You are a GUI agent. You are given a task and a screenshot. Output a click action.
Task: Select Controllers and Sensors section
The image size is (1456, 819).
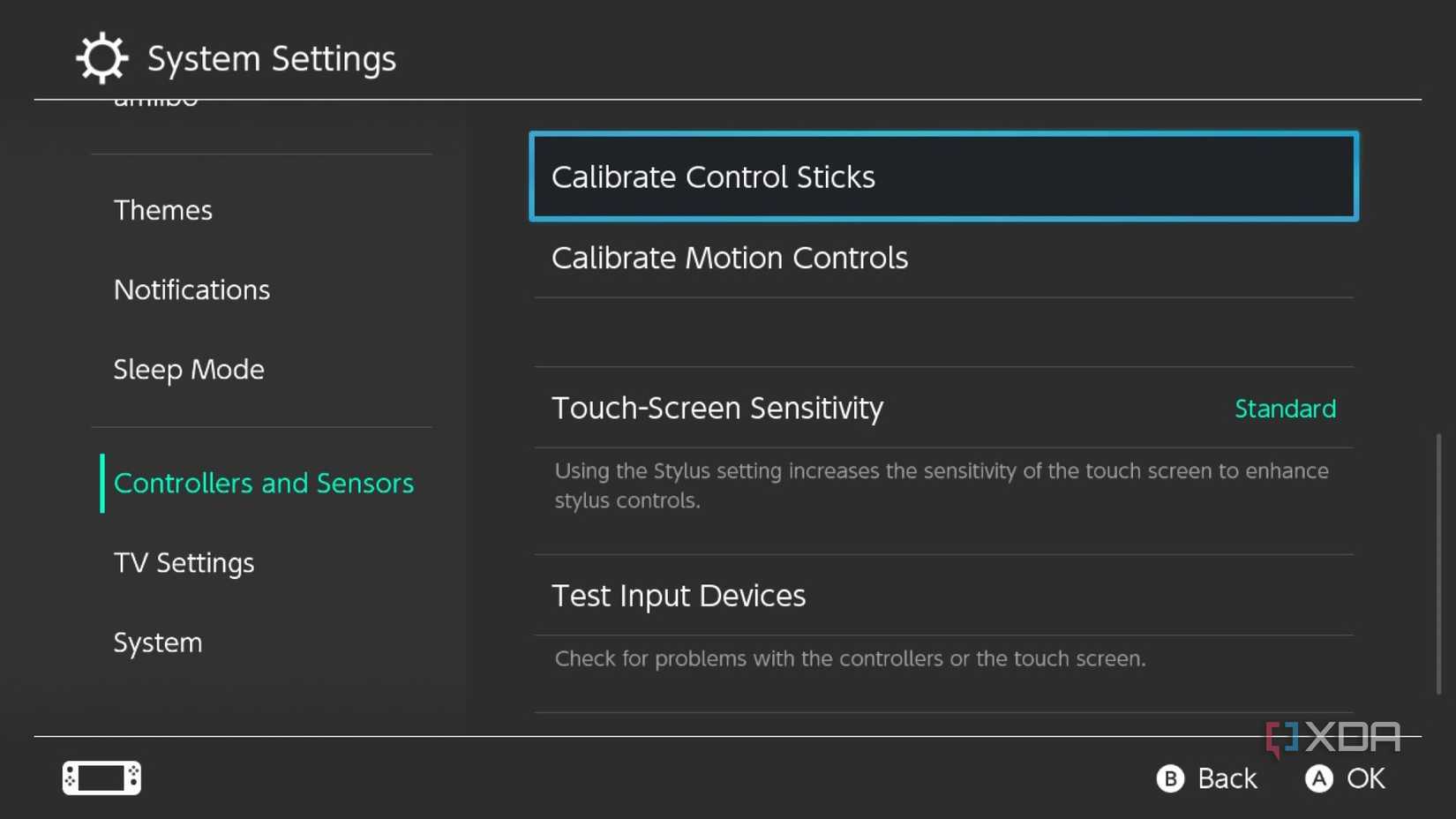[263, 483]
